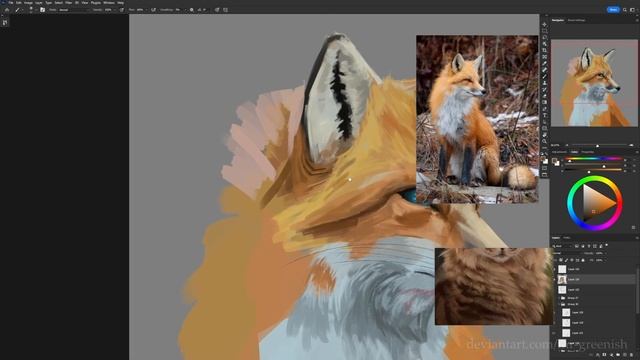Viewport: 640px width, 360px height.
Task: Open the brush settings folder icon
Action: click(x=42, y=10)
